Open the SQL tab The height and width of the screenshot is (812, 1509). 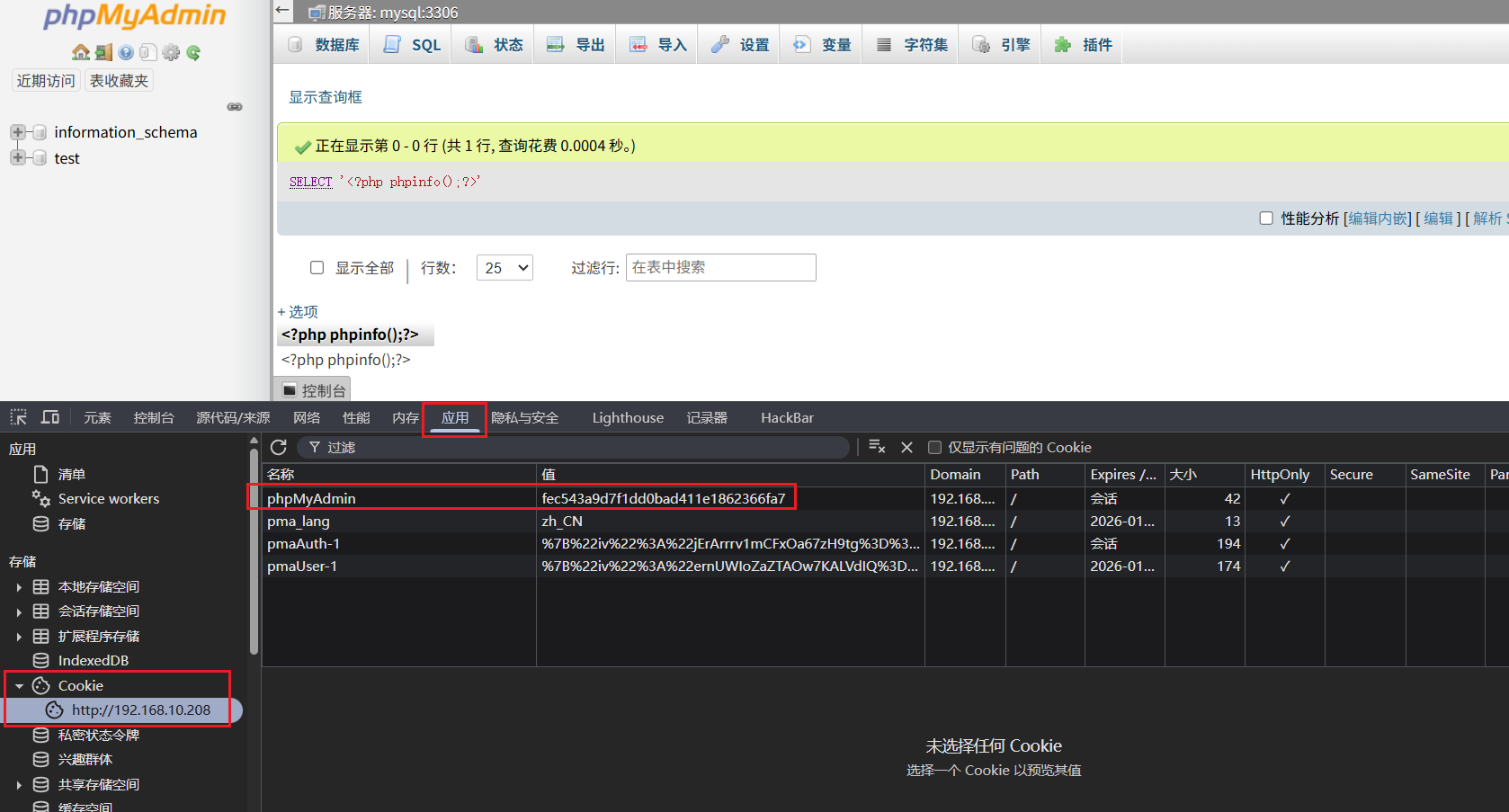pyautogui.click(x=412, y=45)
